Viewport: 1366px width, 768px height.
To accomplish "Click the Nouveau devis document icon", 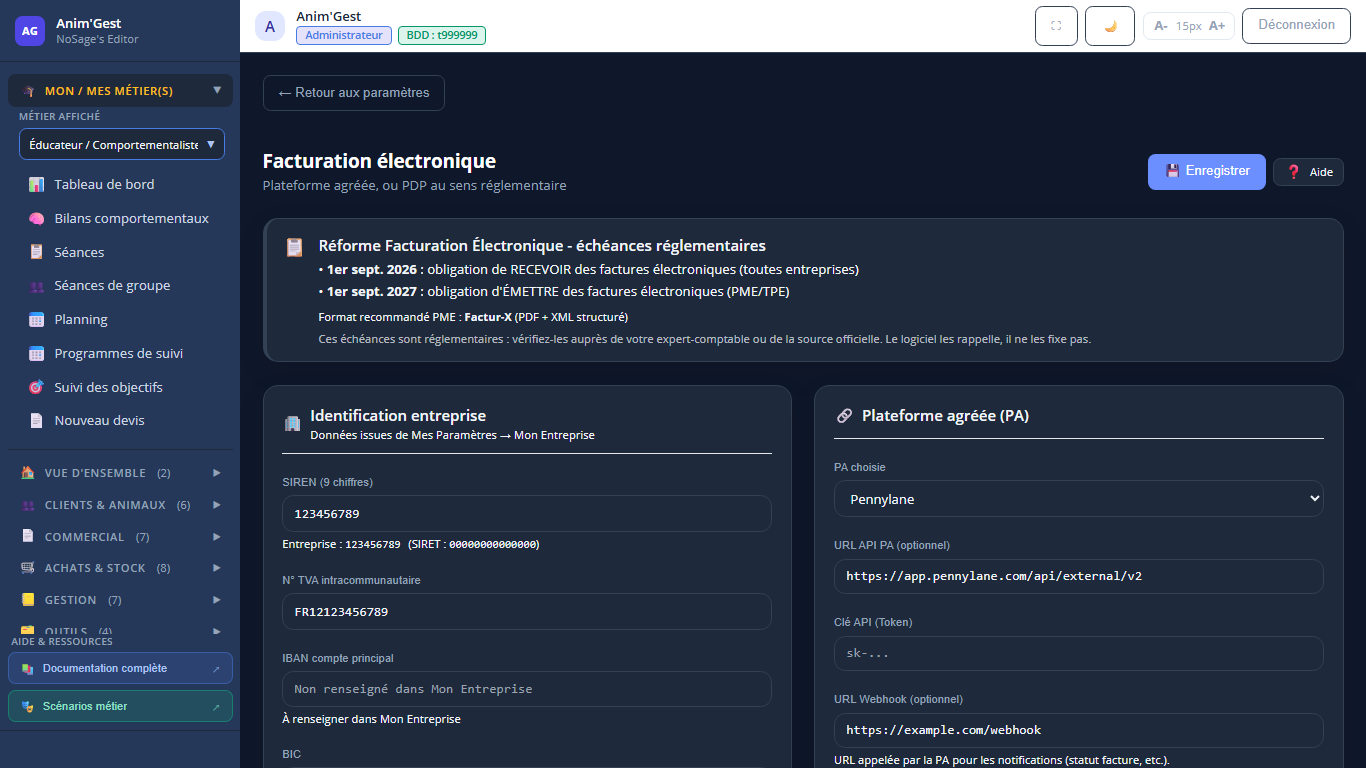I will 36,421.
